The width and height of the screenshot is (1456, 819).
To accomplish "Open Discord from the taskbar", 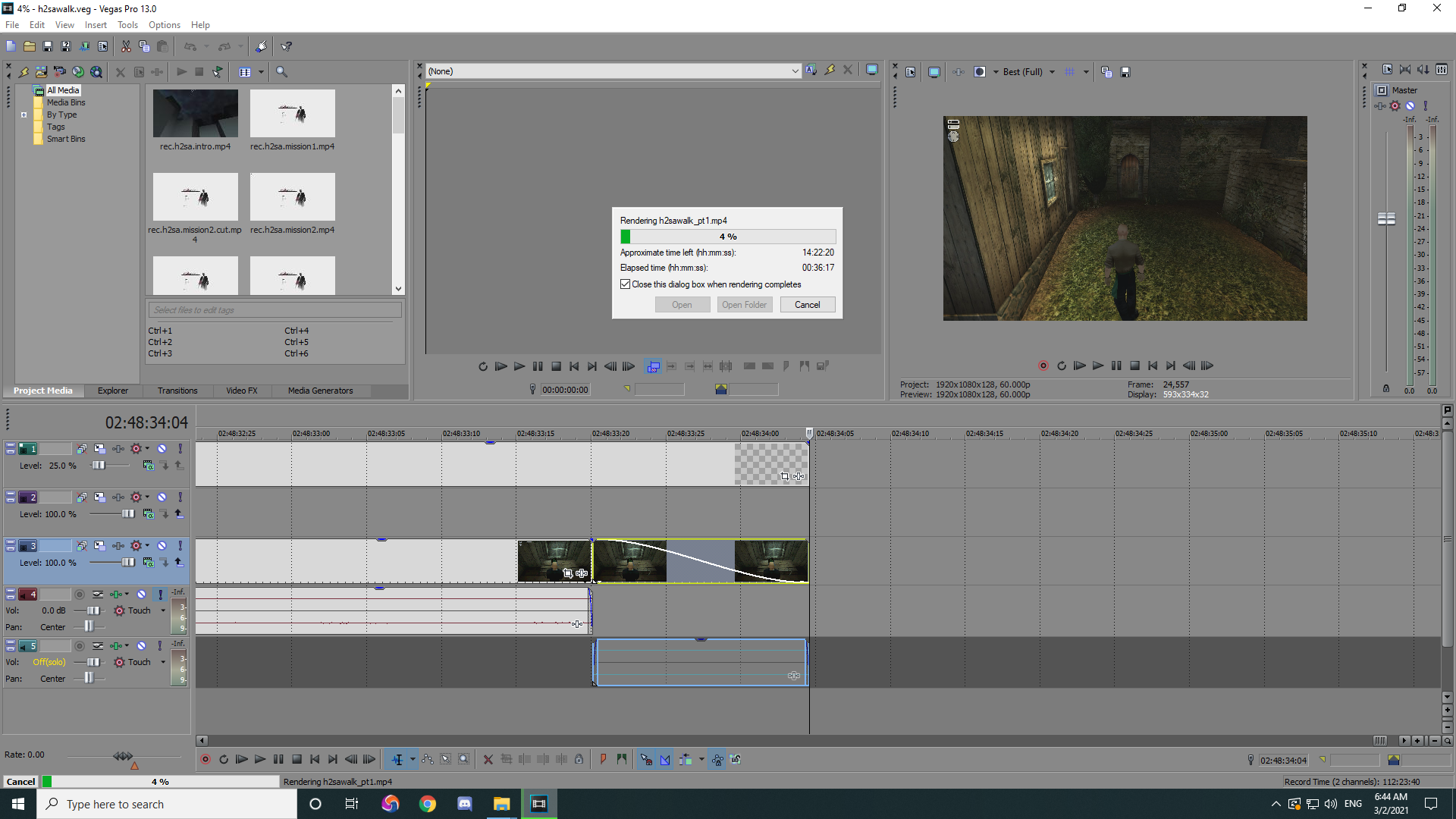I will click(465, 804).
